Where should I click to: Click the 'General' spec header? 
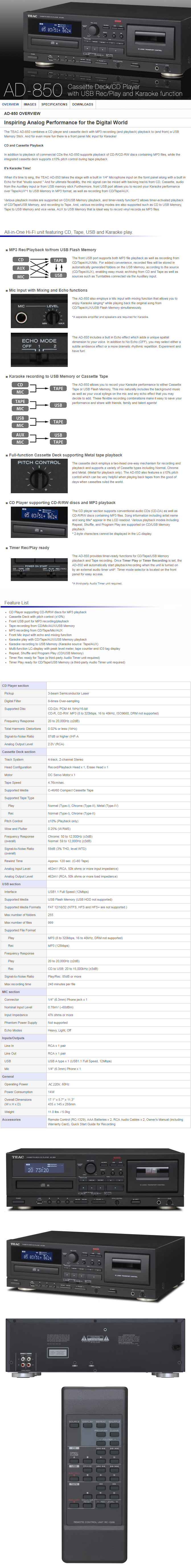(x=8, y=1076)
